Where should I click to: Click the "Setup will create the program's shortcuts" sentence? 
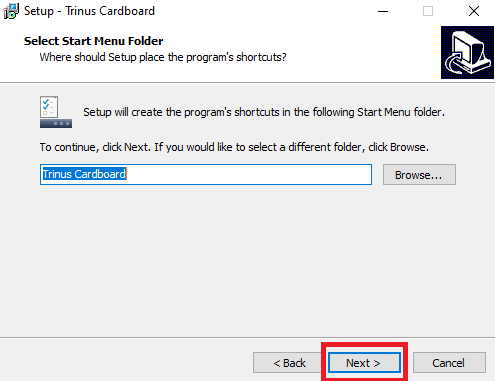pos(264,112)
